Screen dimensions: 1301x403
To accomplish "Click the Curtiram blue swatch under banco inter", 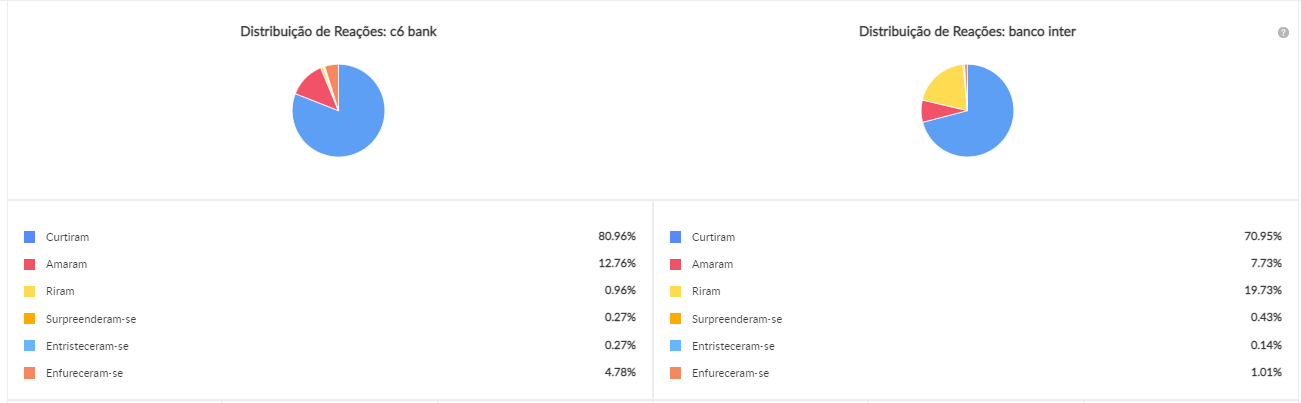I will [675, 237].
